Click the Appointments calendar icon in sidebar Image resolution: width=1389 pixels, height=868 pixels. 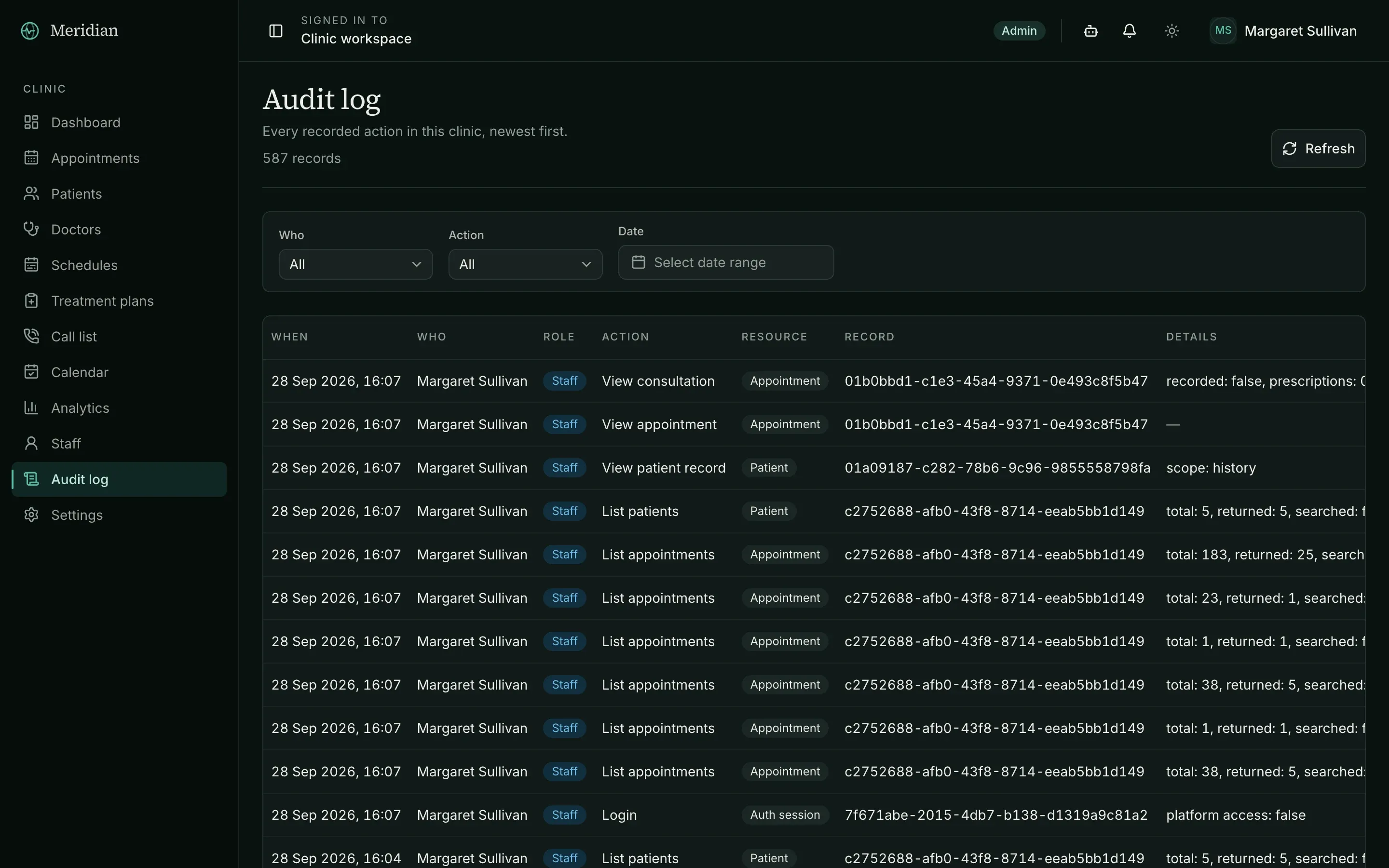31,158
